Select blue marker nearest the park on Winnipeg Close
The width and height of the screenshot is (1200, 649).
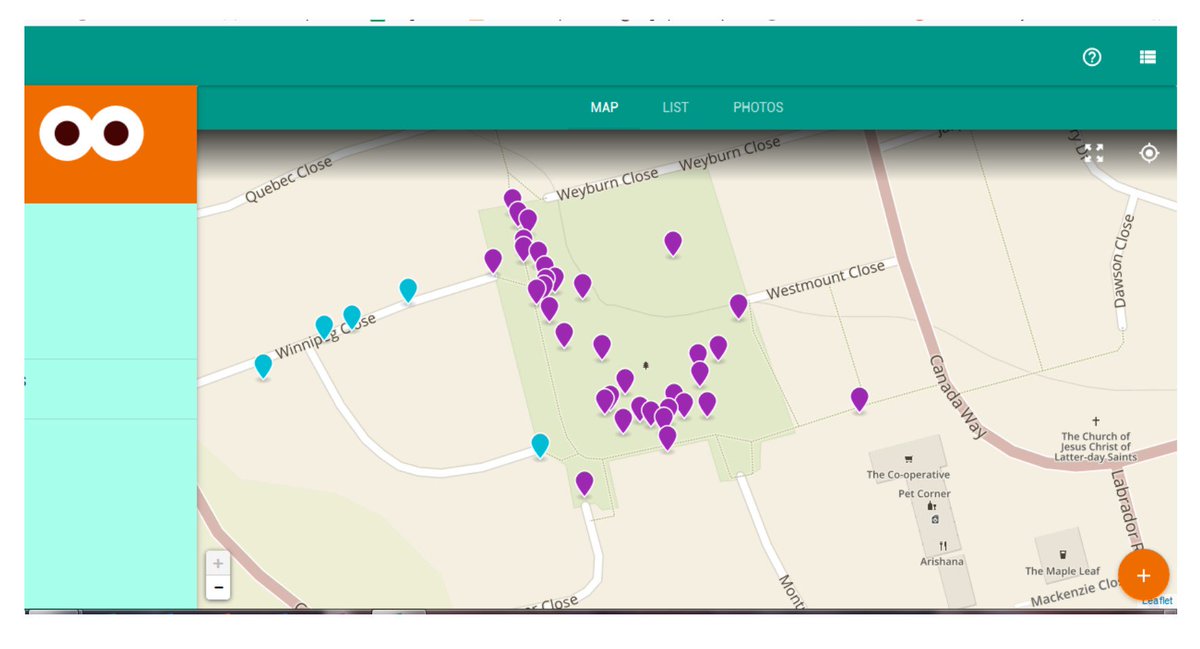click(408, 290)
